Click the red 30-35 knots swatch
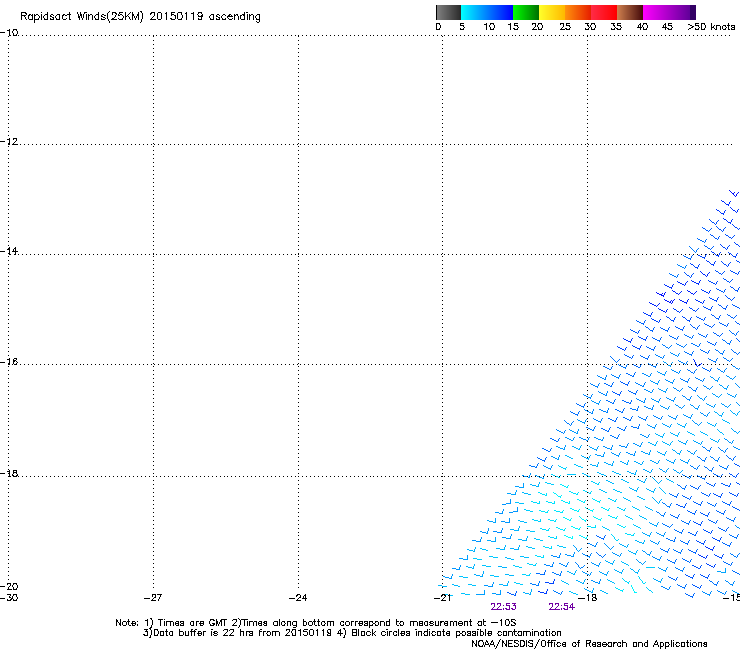The image size is (740, 650). coord(604,12)
